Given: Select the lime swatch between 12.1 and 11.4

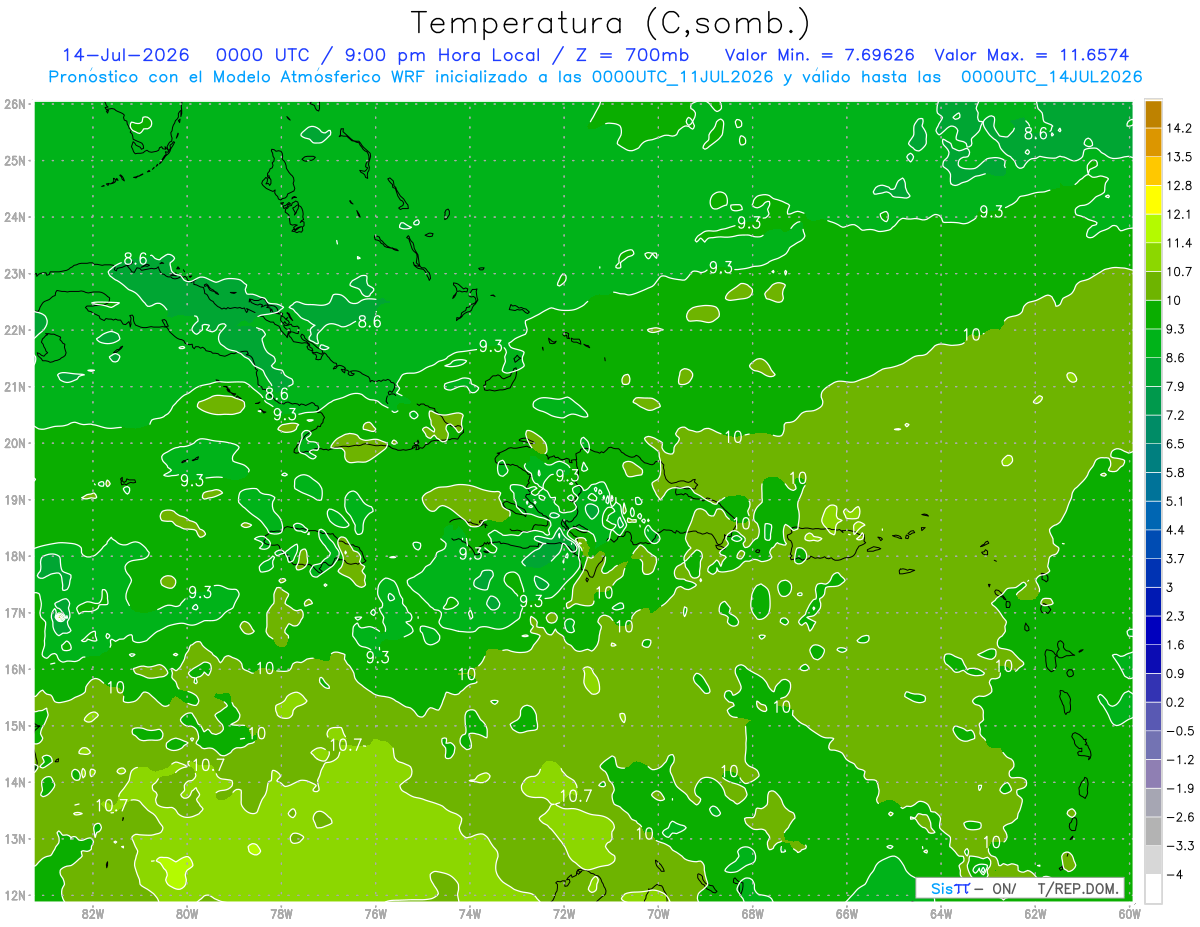Looking at the screenshot, I should (x=1153, y=228).
